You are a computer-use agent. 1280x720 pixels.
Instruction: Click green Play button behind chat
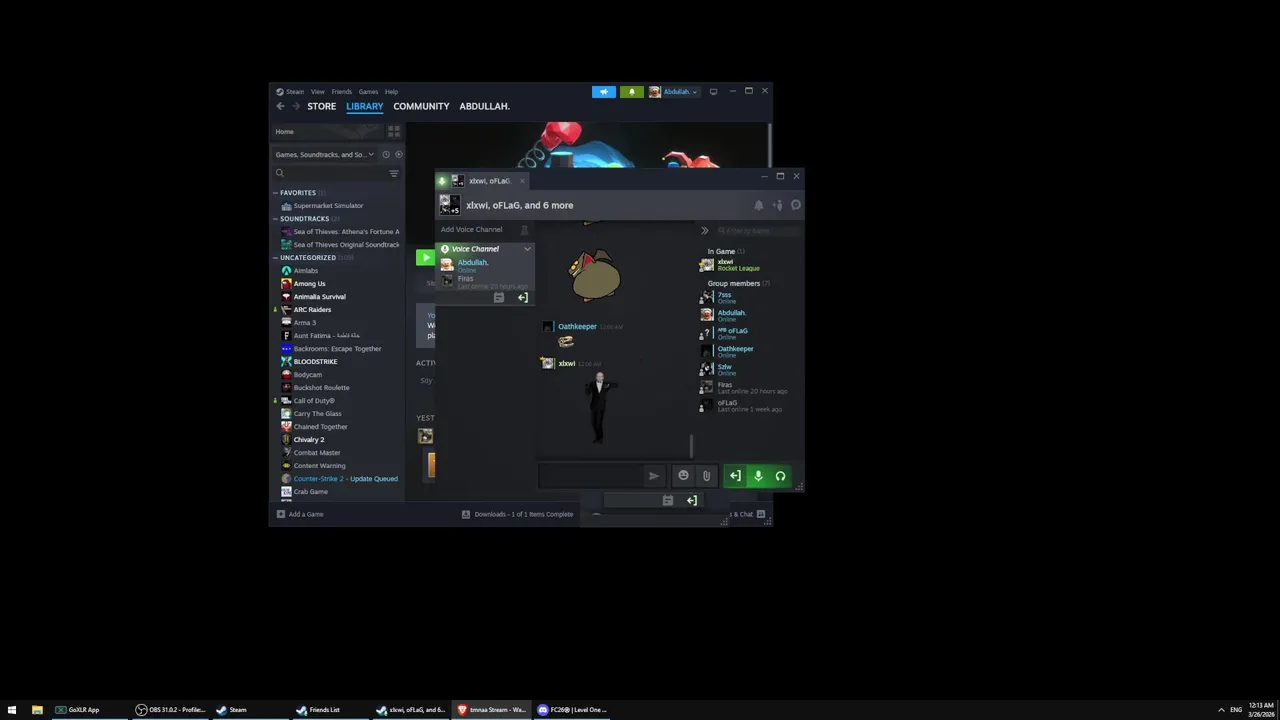[425, 258]
